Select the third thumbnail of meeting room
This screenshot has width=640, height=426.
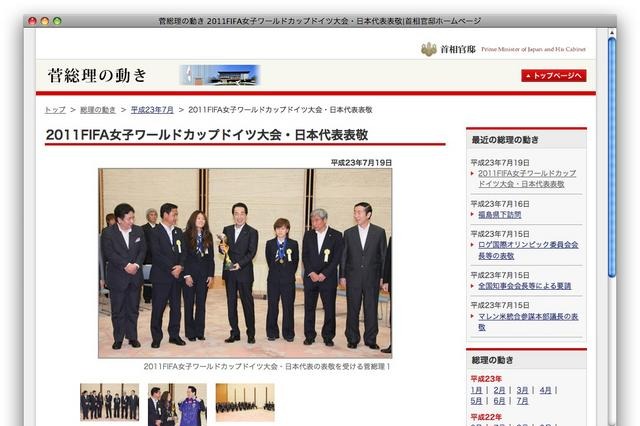coord(245,402)
